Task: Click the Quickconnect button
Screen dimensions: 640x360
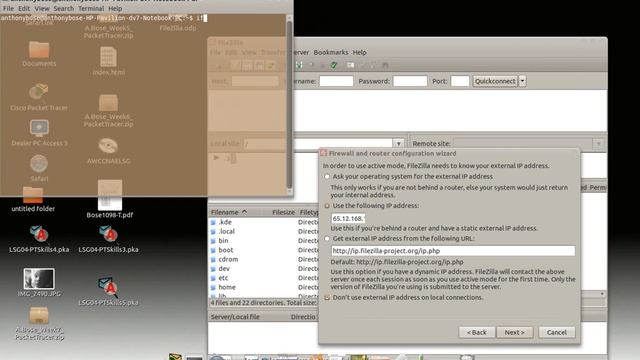Action: (495, 81)
